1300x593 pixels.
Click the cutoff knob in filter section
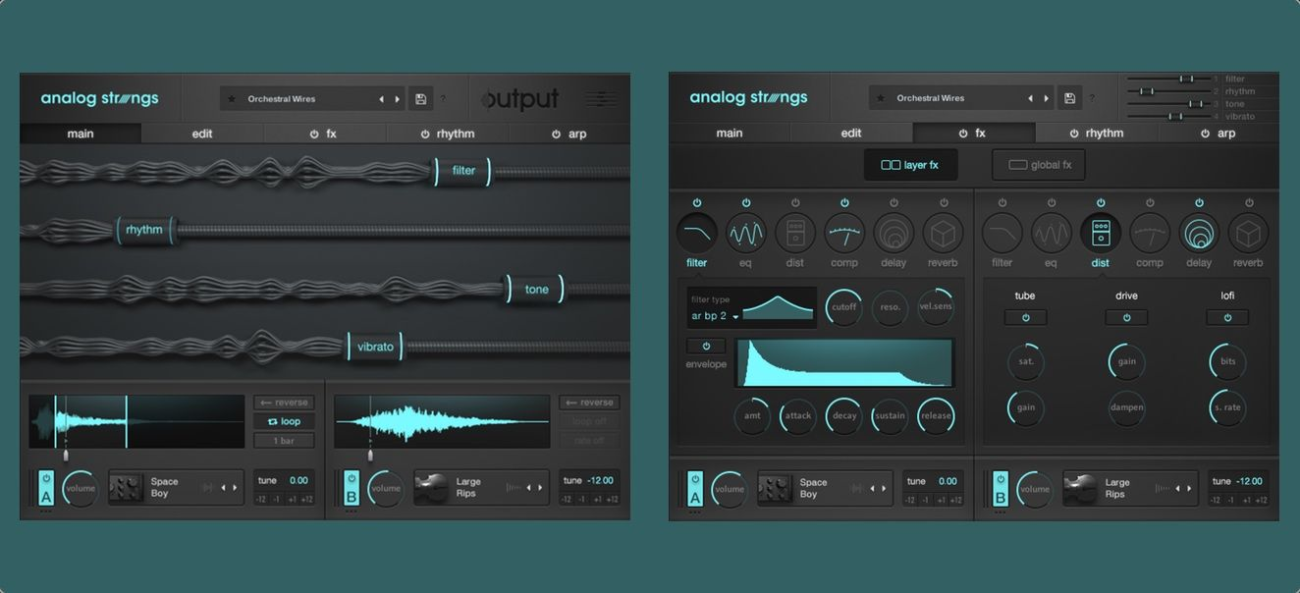(x=844, y=307)
